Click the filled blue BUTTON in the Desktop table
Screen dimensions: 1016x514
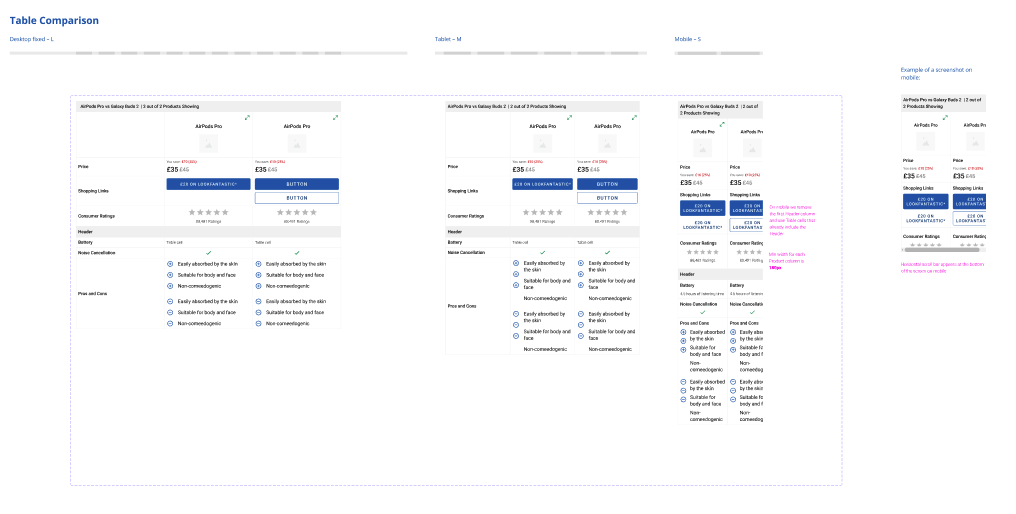[297, 184]
